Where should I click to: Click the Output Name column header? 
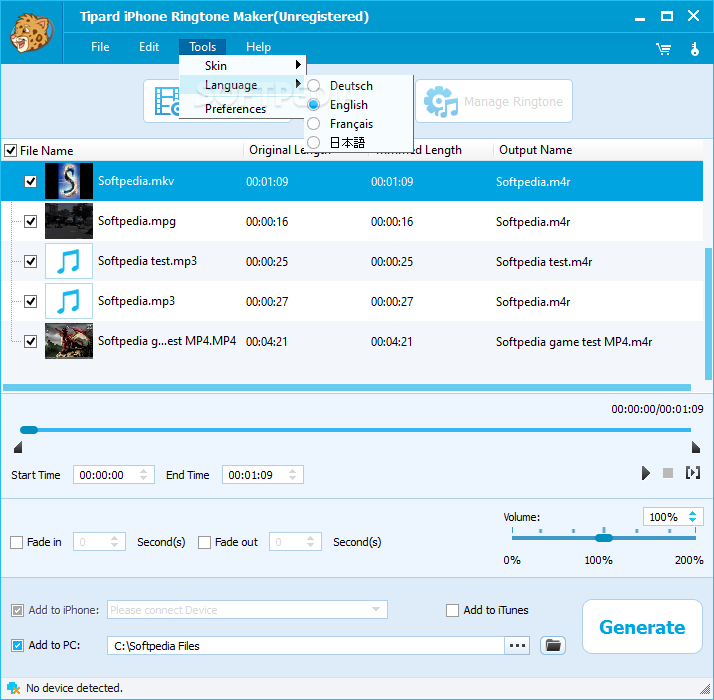pyautogui.click(x=536, y=150)
